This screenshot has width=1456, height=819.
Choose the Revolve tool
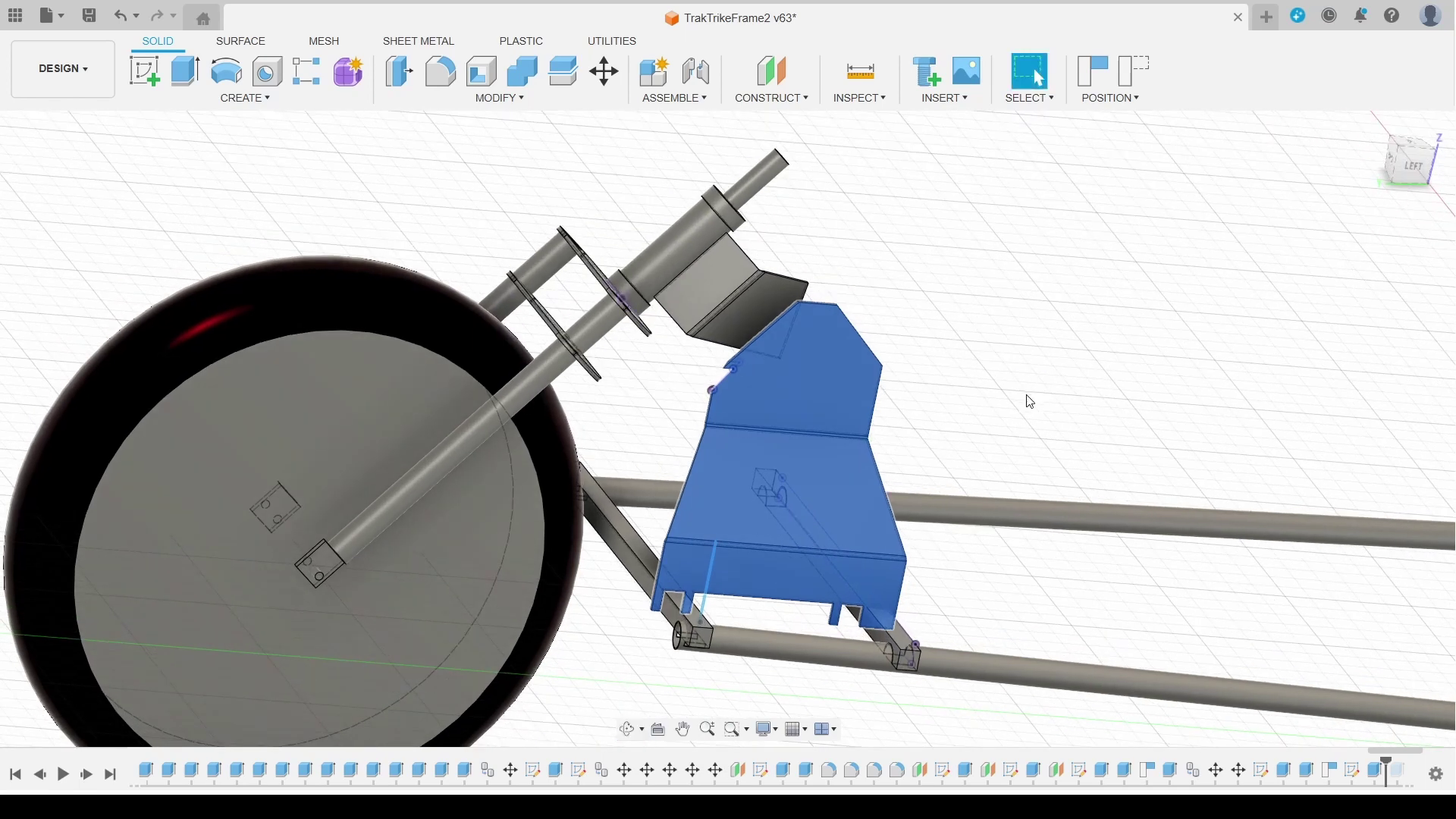(x=226, y=71)
